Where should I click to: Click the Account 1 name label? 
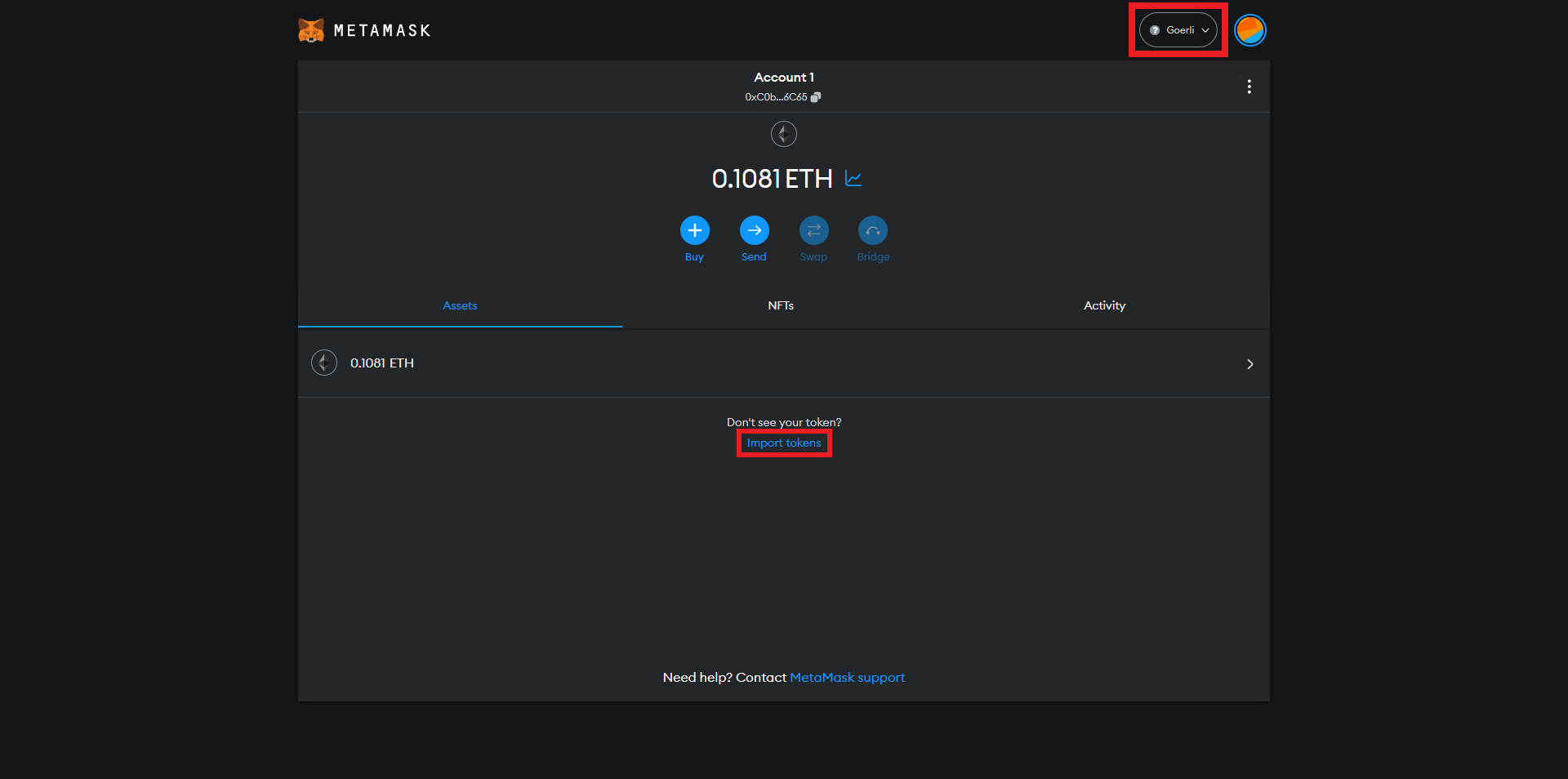[783, 78]
